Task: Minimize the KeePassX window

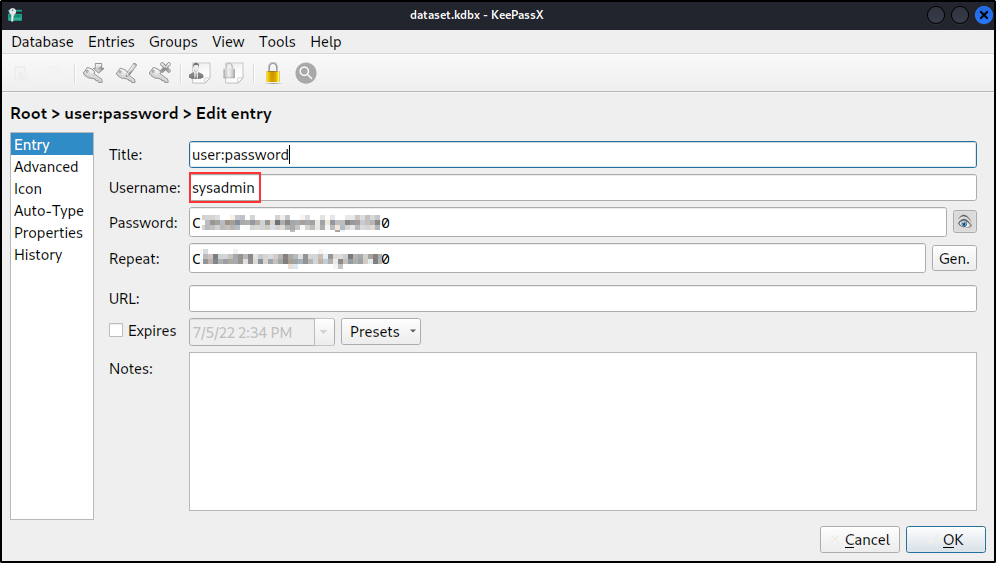Action: pyautogui.click(x=936, y=15)
